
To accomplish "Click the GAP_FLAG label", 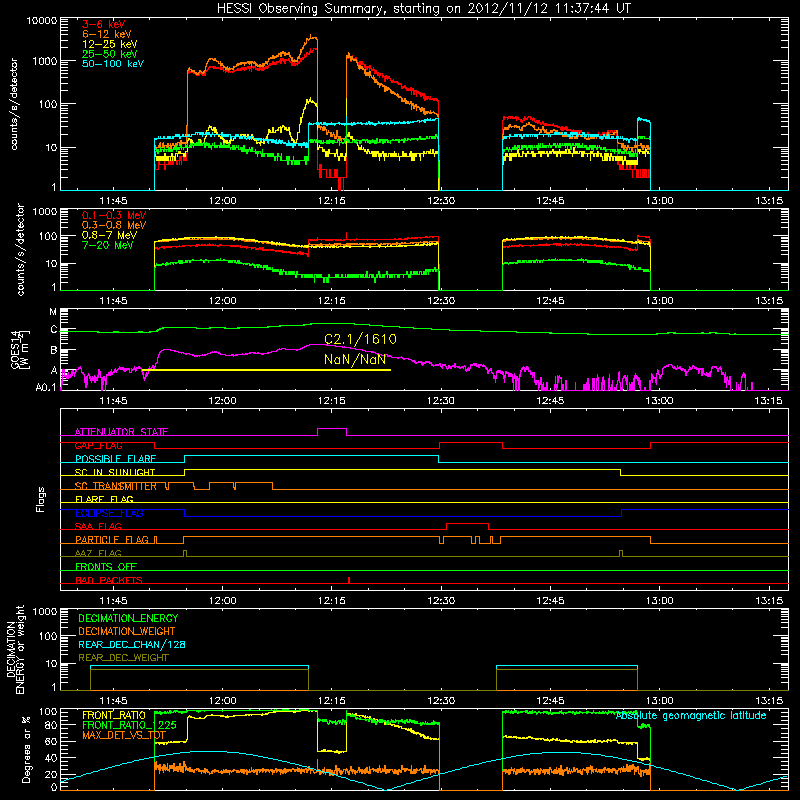I will point(98,445).
